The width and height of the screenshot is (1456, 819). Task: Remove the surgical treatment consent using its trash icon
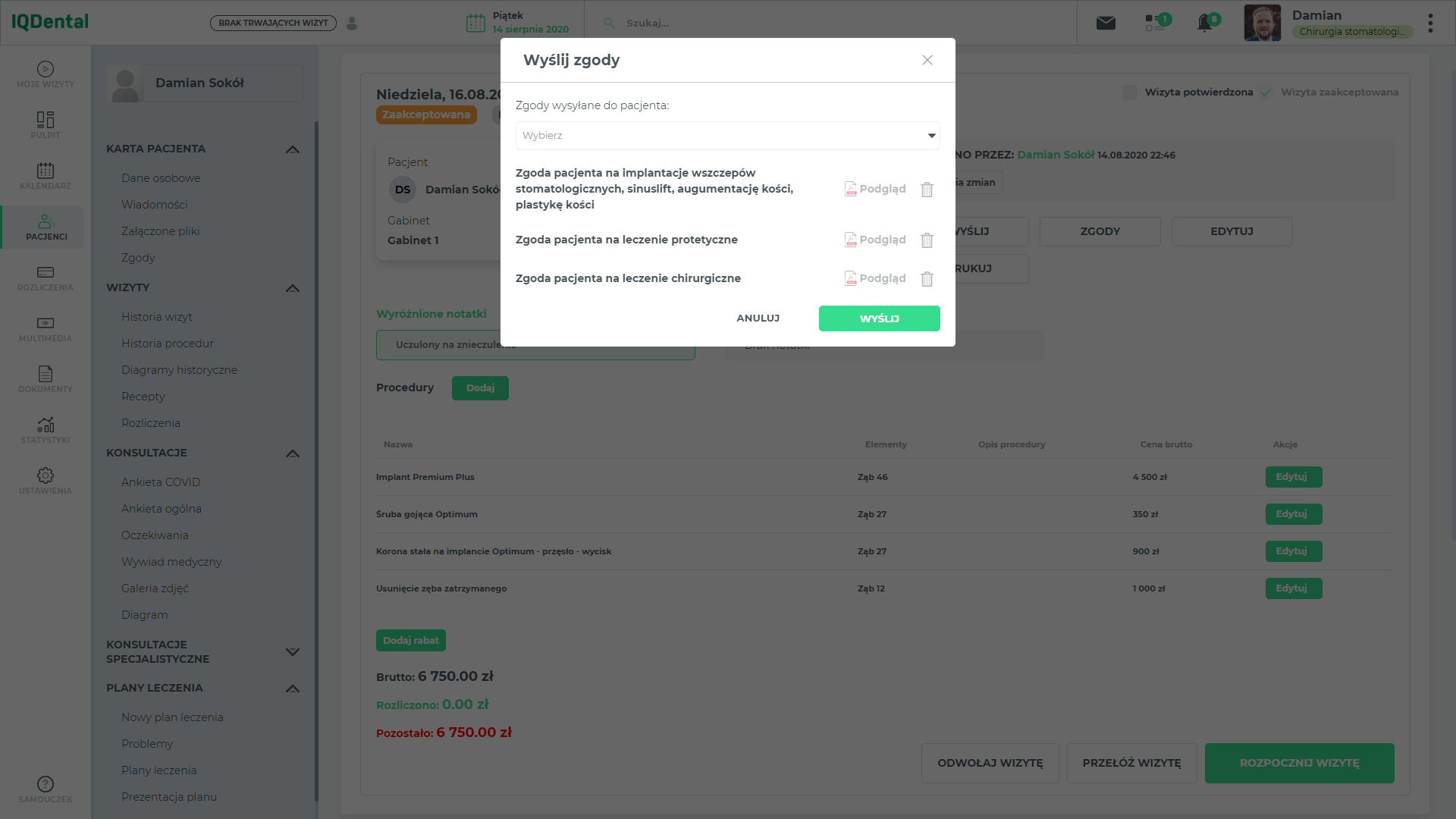(x=927, y=279)
